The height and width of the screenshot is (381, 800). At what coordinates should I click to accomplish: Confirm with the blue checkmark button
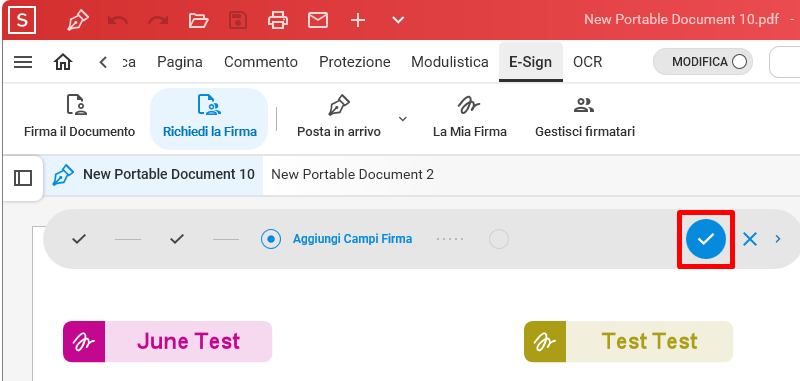706,239
